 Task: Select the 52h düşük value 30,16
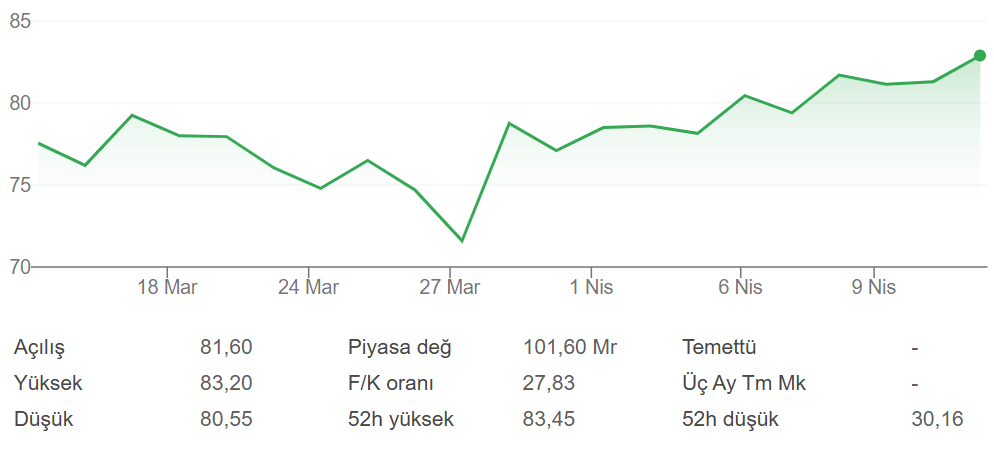pyautogui.click(x=937, y=419)
